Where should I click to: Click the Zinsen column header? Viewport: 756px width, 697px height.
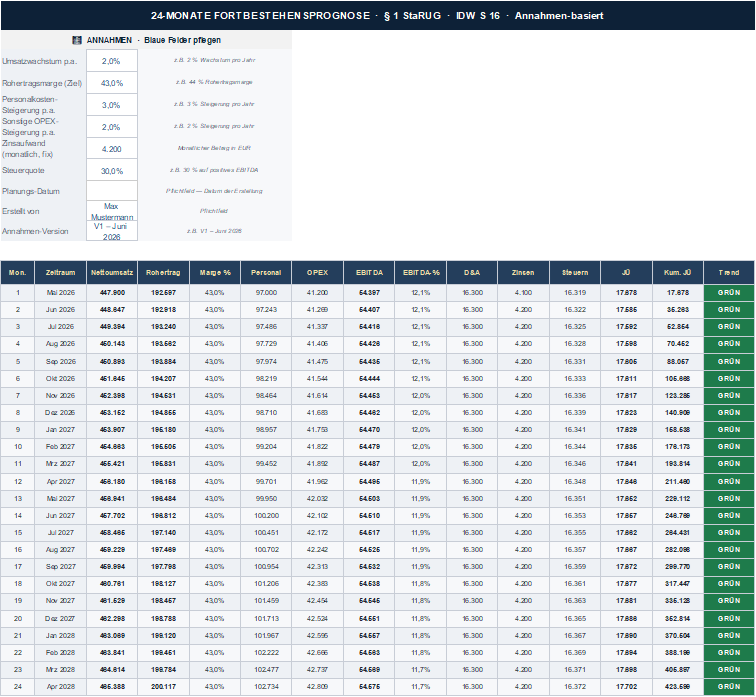coord(524,272)
